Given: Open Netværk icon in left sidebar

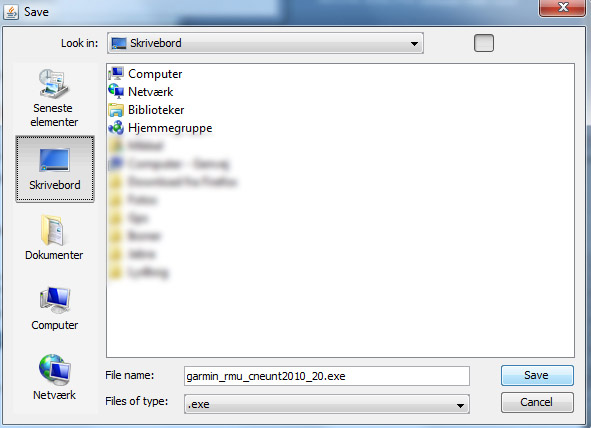Looking at the screenshot, I should tap(54, 378).
